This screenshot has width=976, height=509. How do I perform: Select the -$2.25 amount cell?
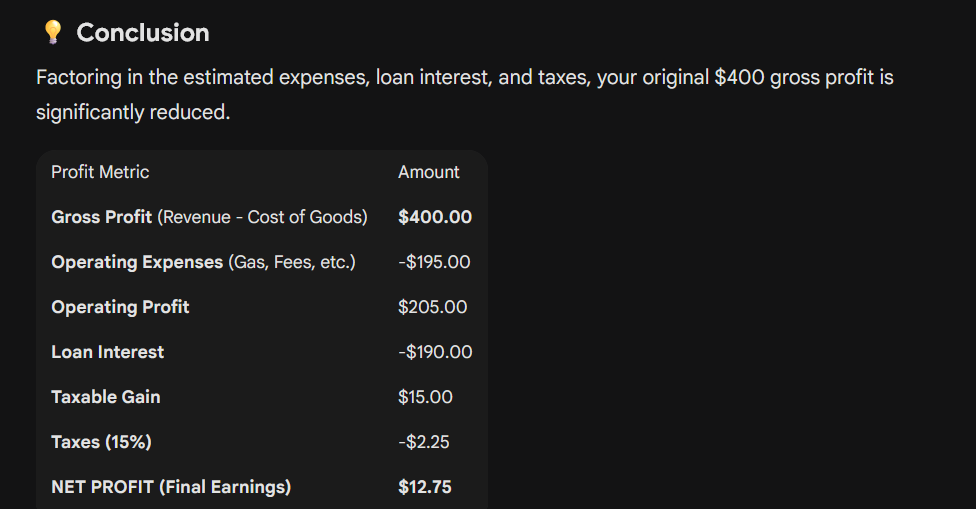[x=424, y=442]
